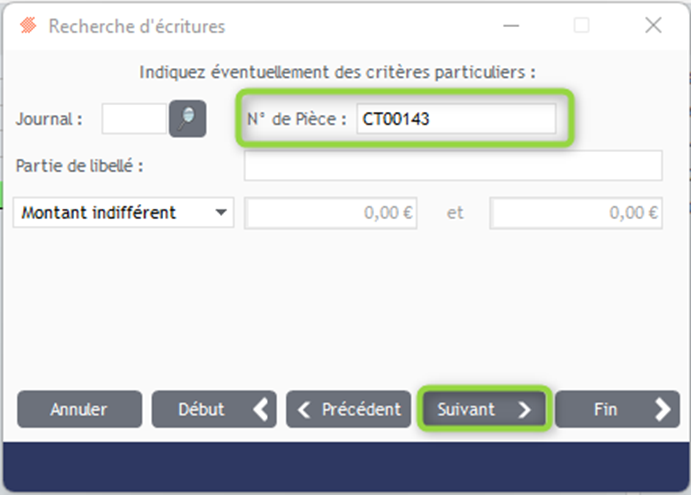Click the Début left chevron icon
Screen dimensions: 691x495
click(261, 409)
